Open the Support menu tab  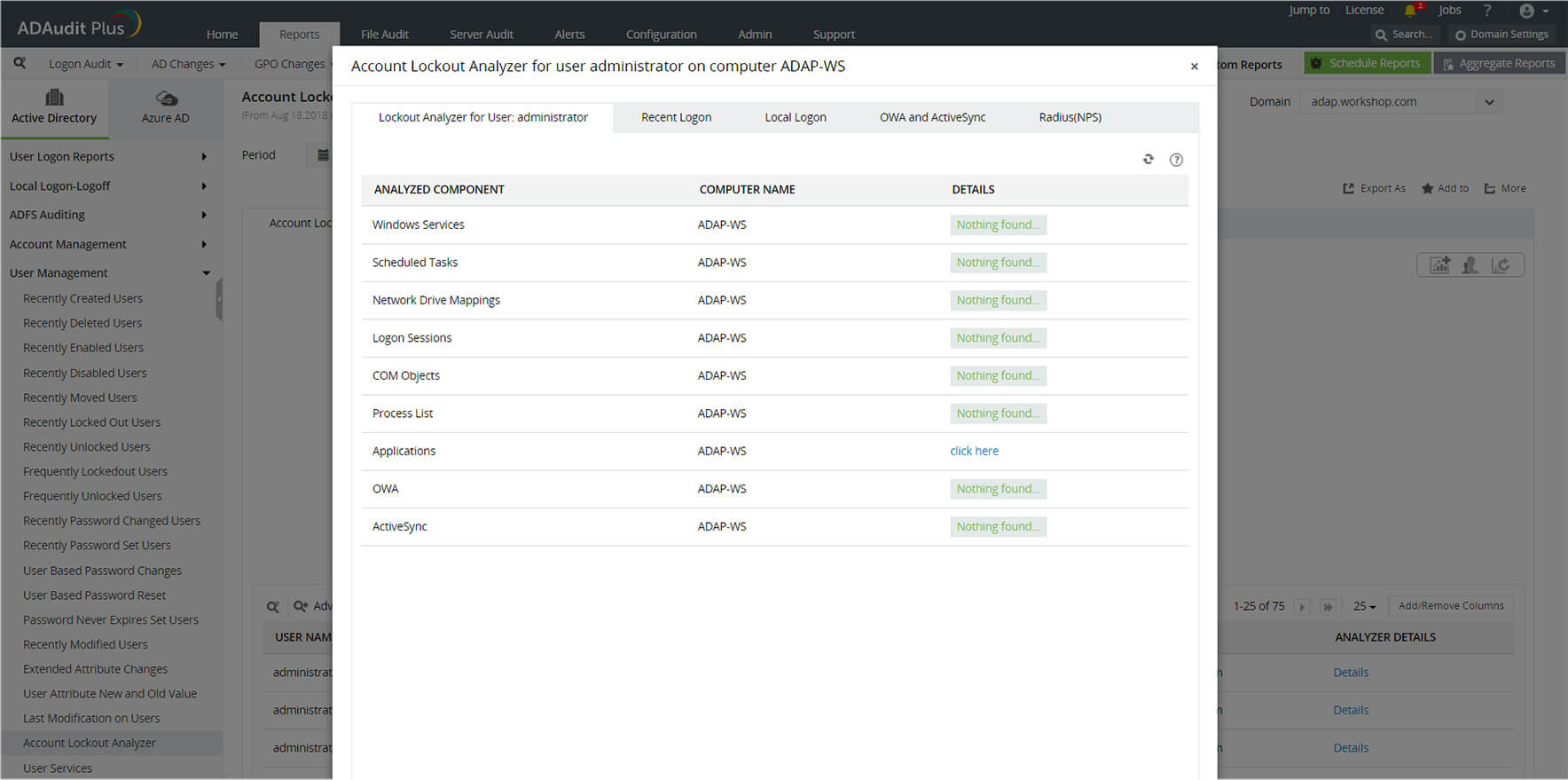tap(834, 35)
